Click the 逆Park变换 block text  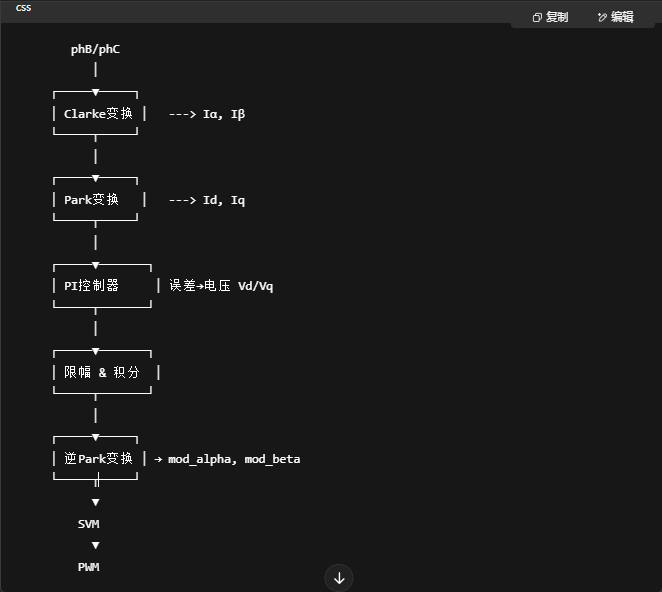tap(98, 459)
